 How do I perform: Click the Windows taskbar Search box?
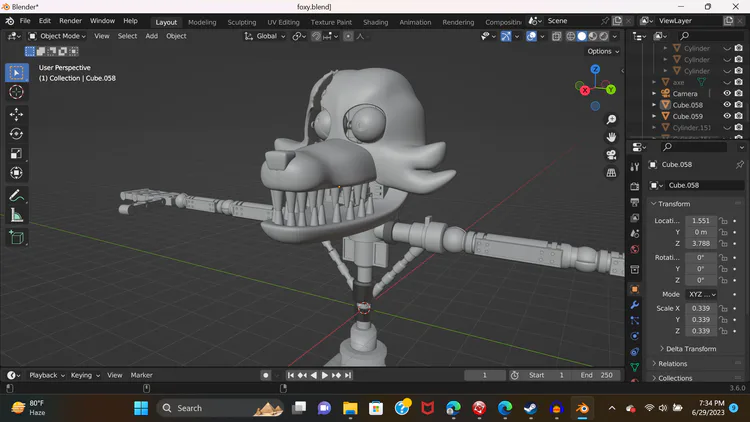tap(221, 408)
